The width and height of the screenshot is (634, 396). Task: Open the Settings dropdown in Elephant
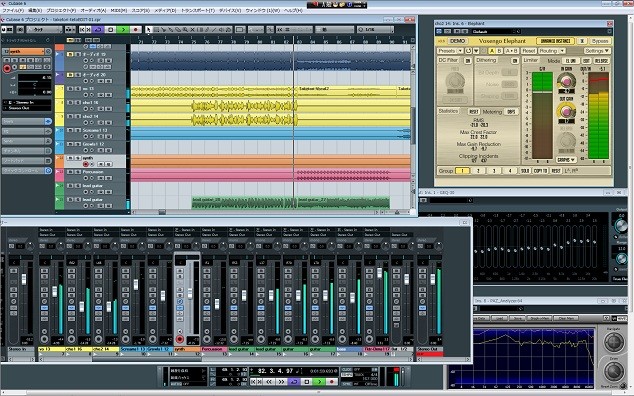(x=597, y=51)
